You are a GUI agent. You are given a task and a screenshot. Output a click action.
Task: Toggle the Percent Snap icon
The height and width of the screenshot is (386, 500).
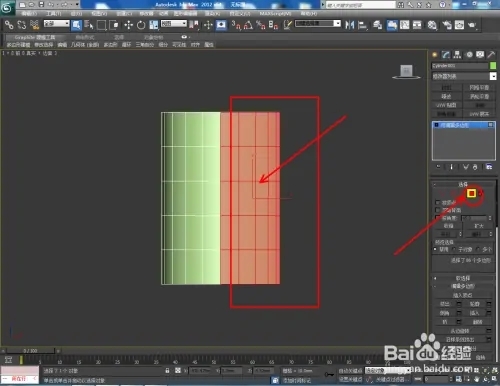pos(261,25)
